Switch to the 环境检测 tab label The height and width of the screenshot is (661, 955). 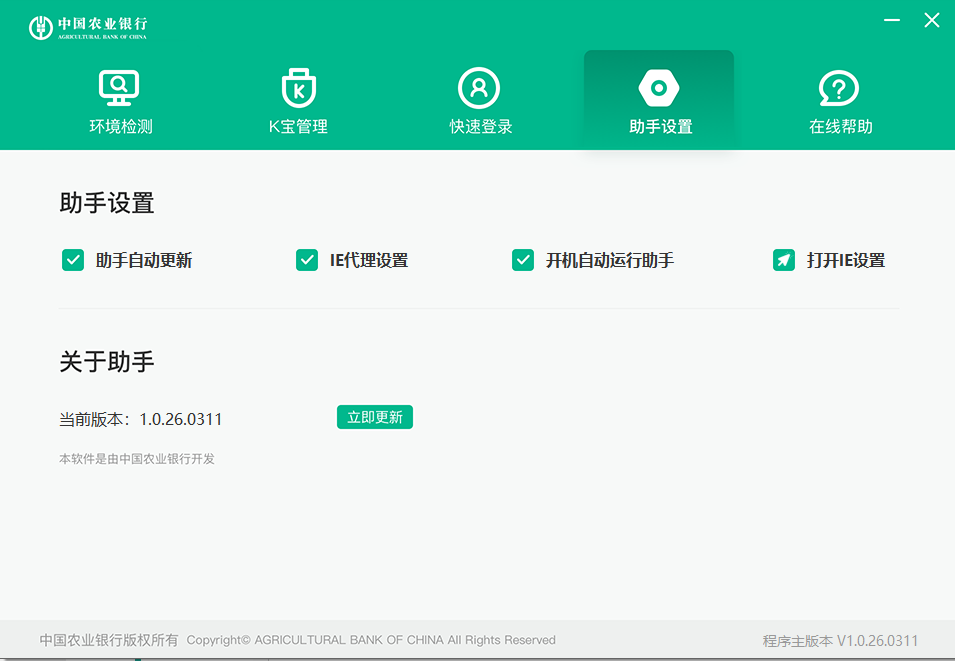121,126
